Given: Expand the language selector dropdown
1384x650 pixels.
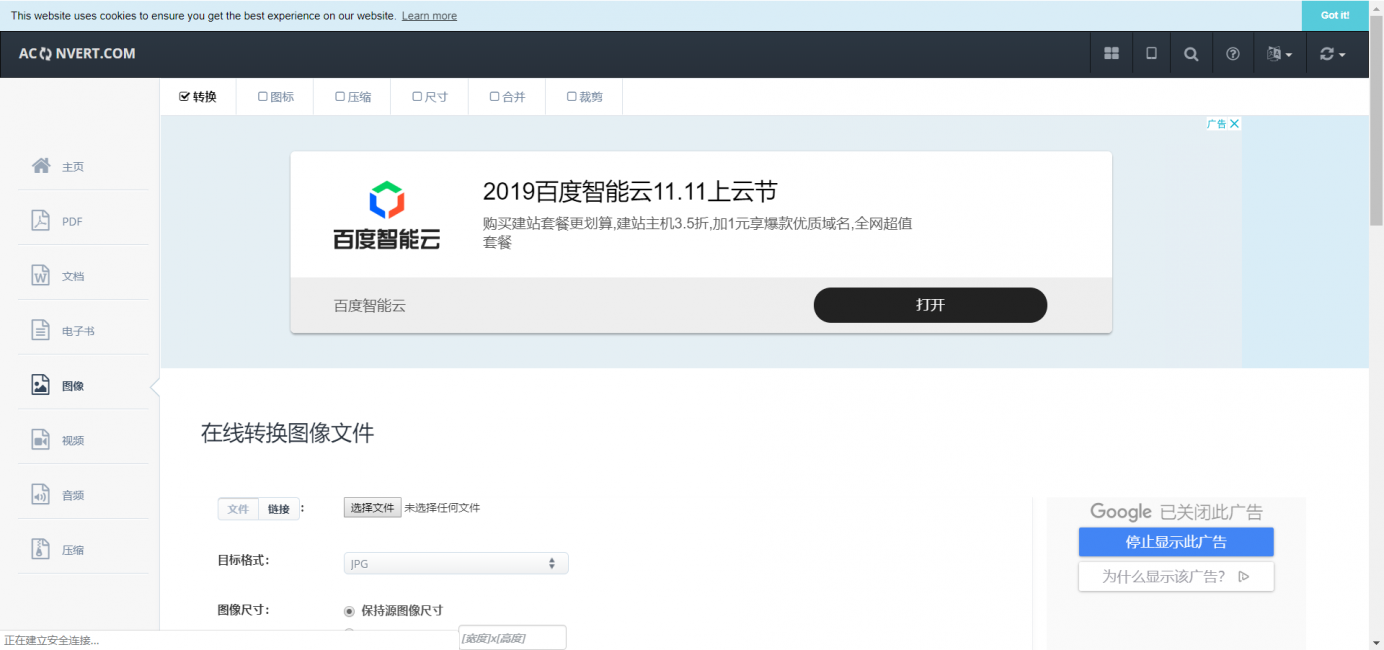Looking at the screenshot, I should (1279, 54).
